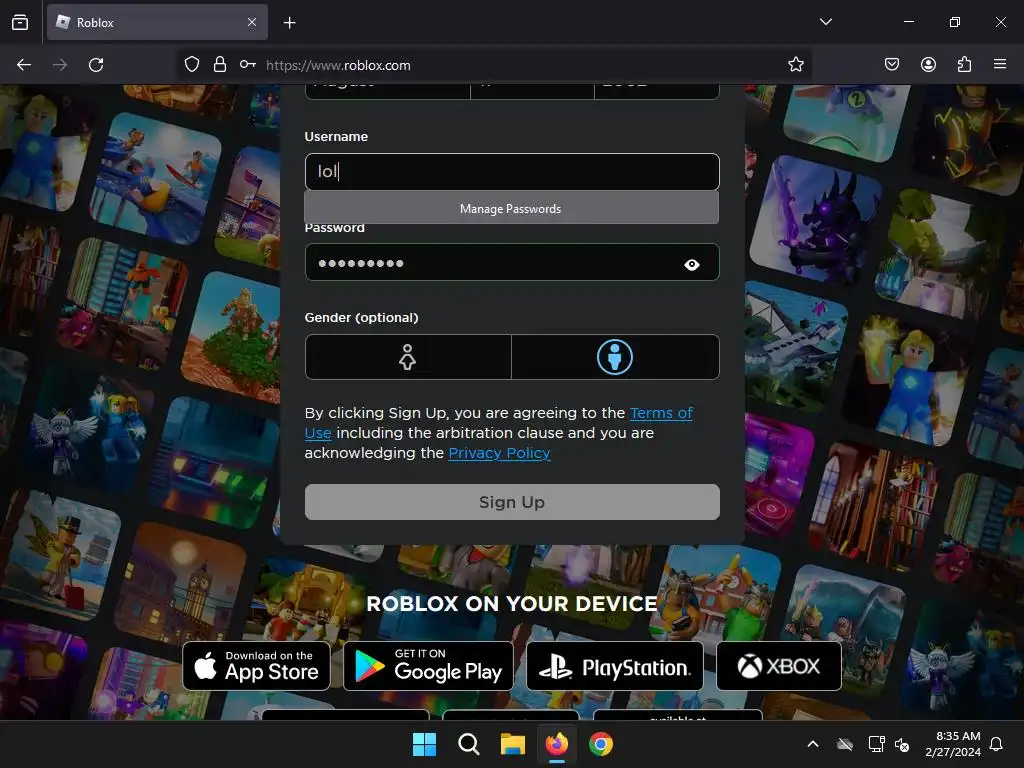Launch Google Chrome from taskbar
This screenshot has height=768, width=1024.
pyautogui.click(x=601, y=744)
